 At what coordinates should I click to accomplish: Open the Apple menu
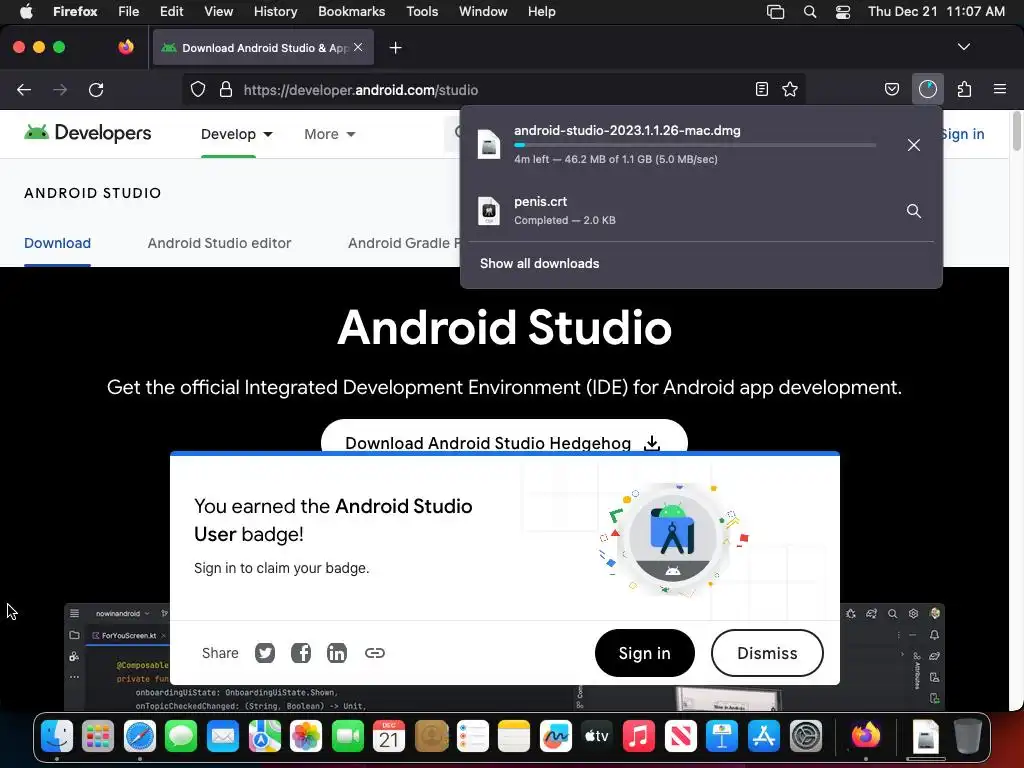pos(26,12)
